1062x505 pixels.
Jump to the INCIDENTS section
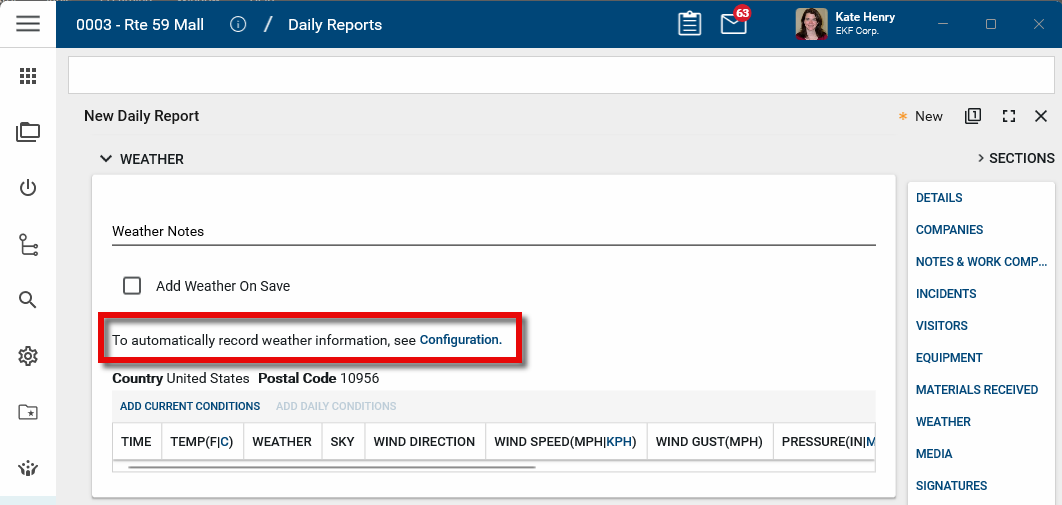tap(946, 294)
